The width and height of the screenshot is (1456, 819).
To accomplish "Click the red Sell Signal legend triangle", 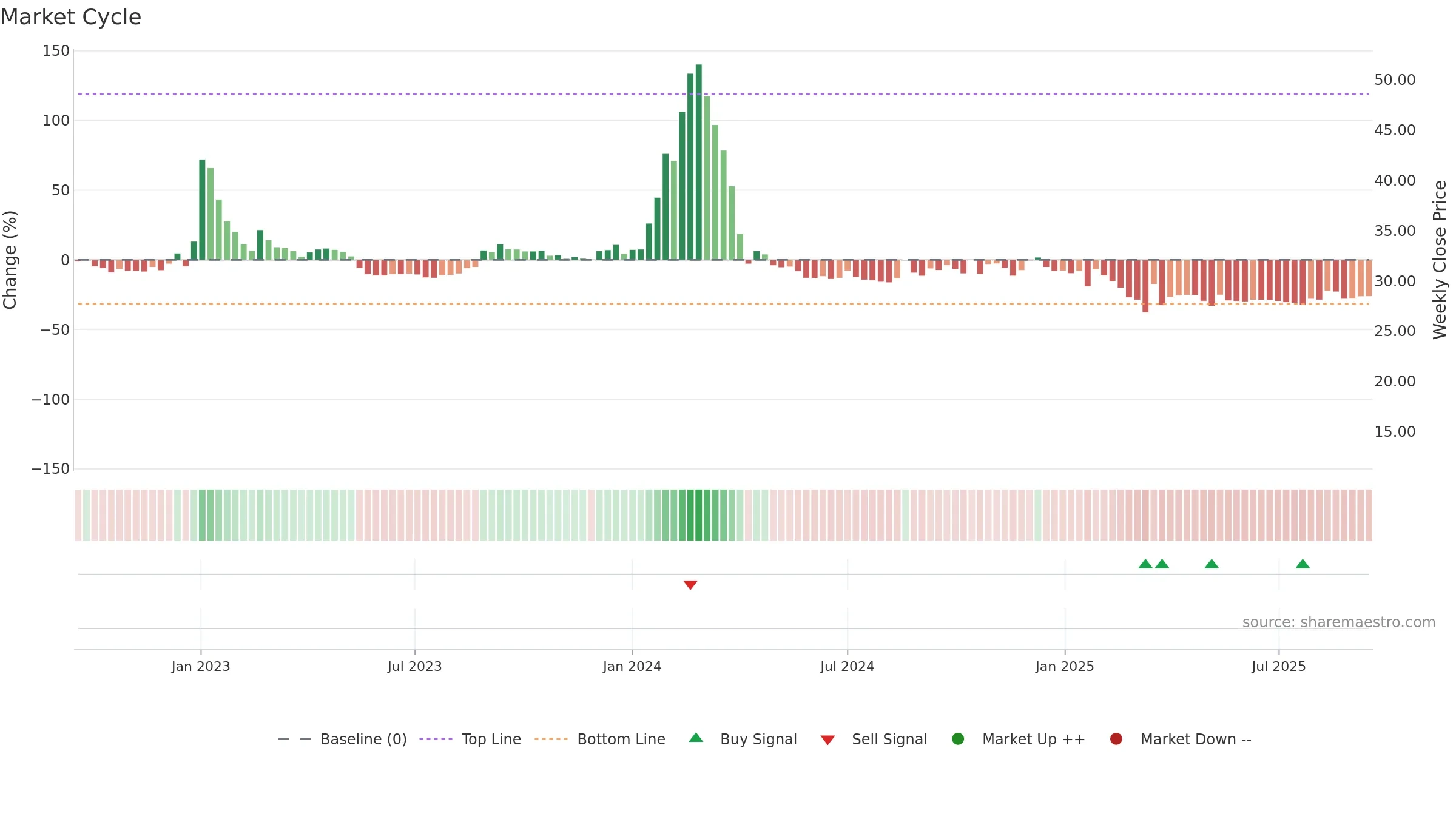I will [x=827, y=740].
